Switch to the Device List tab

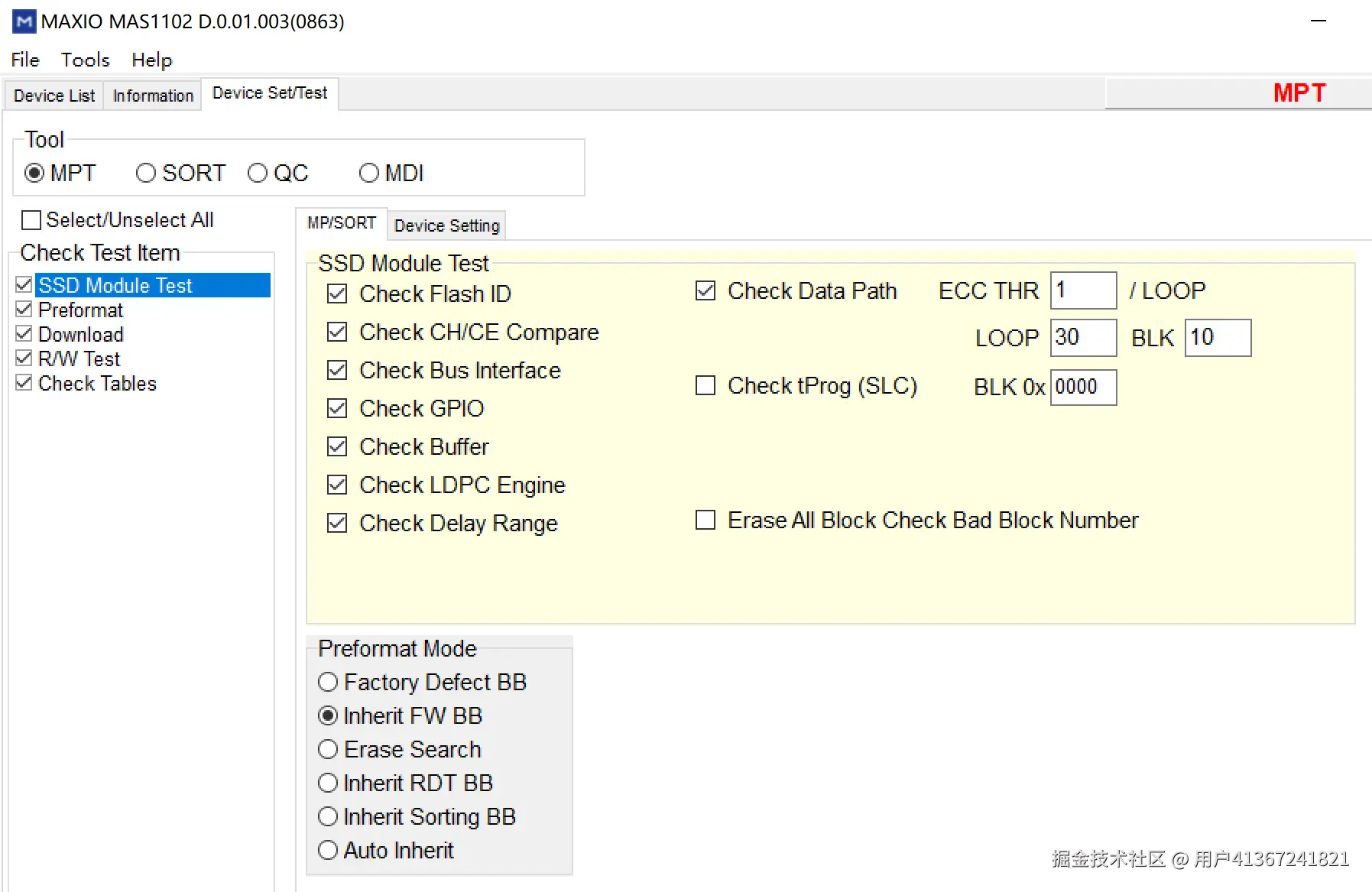pos(54,96)
